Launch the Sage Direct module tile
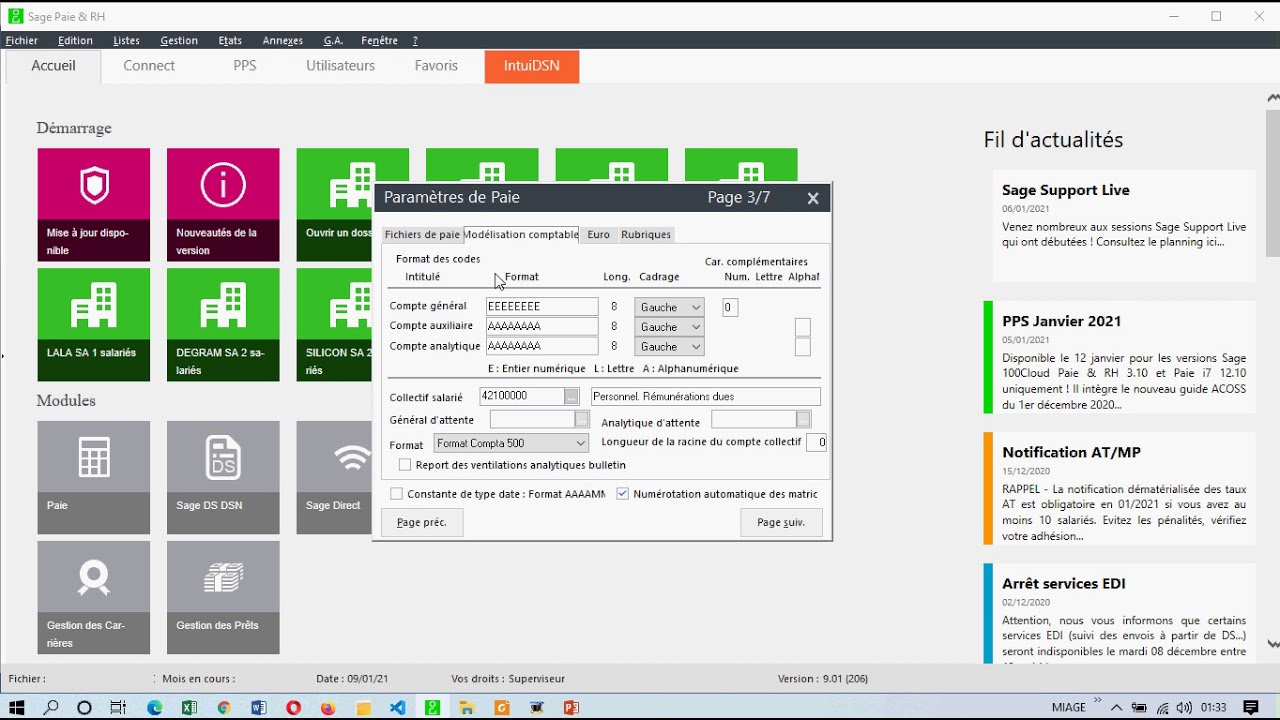Viewport: 1280px width, 720px height. point(335,477)
